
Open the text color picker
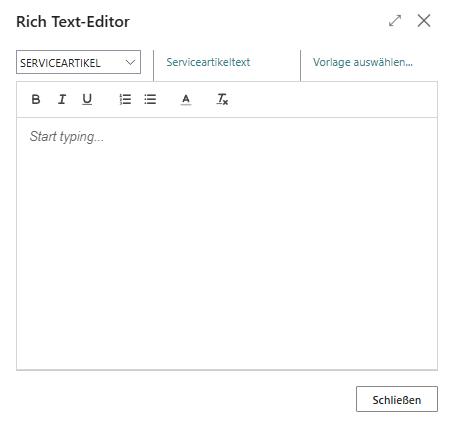pyautogui.click(x=186, y=99)
